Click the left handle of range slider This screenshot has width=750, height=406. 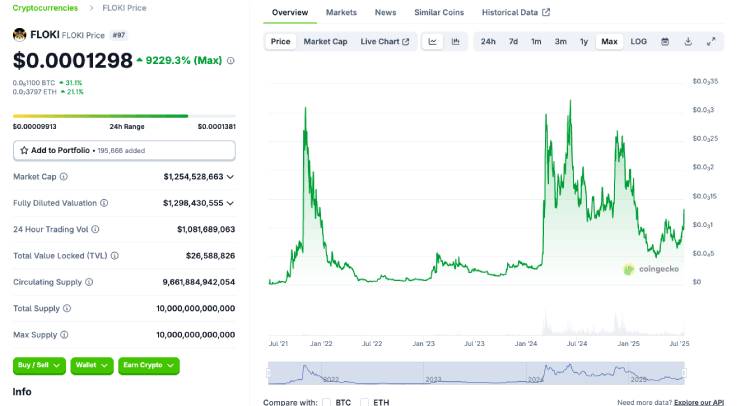[x=268, y=374]
